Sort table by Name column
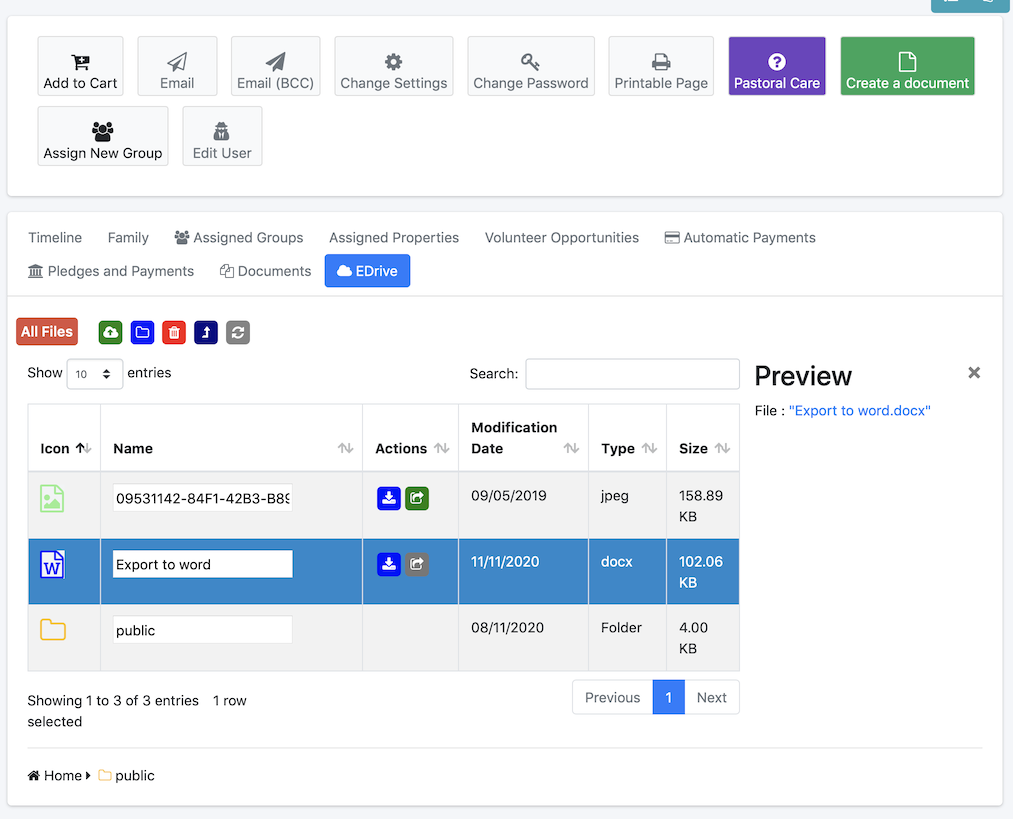This screenshot has width=1013, height=819. point(231,438)
